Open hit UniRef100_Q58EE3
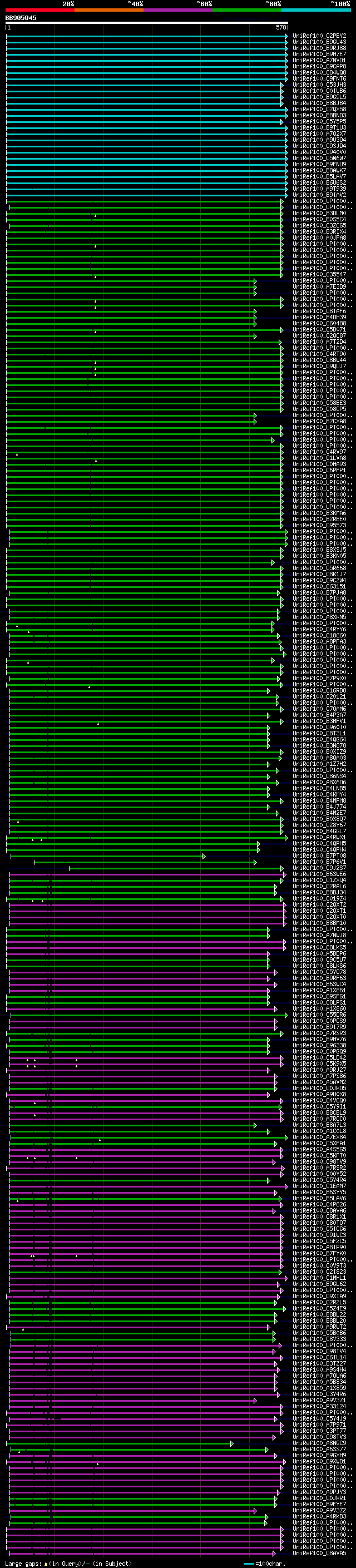This screenshot has height=1568, width=356. pyautogui.click(x=319, y=403)
